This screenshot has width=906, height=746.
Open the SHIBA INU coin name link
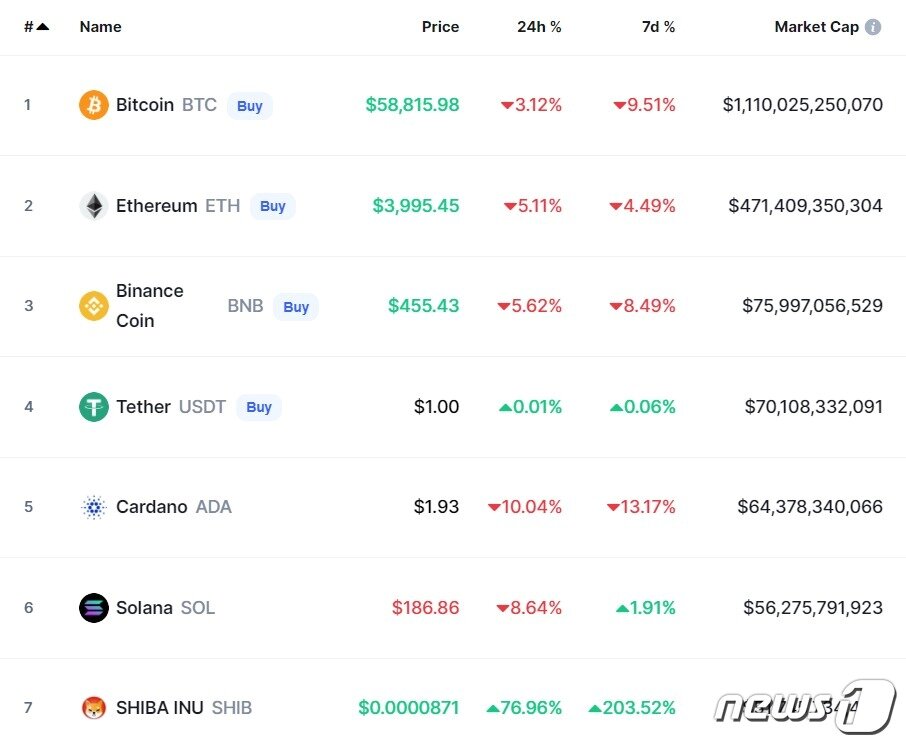pos(159,708)
